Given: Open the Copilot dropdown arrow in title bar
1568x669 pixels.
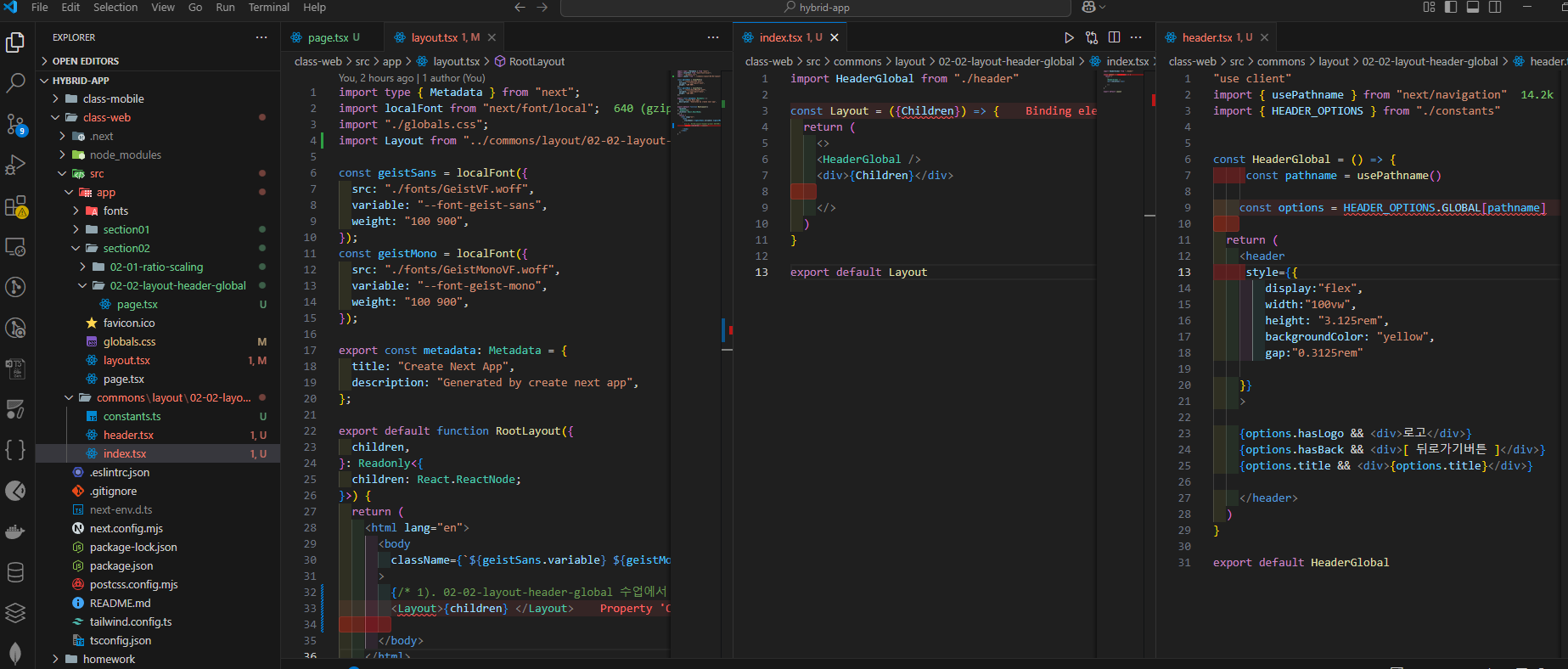Looking at the screenshot, I should (1103, 7).
